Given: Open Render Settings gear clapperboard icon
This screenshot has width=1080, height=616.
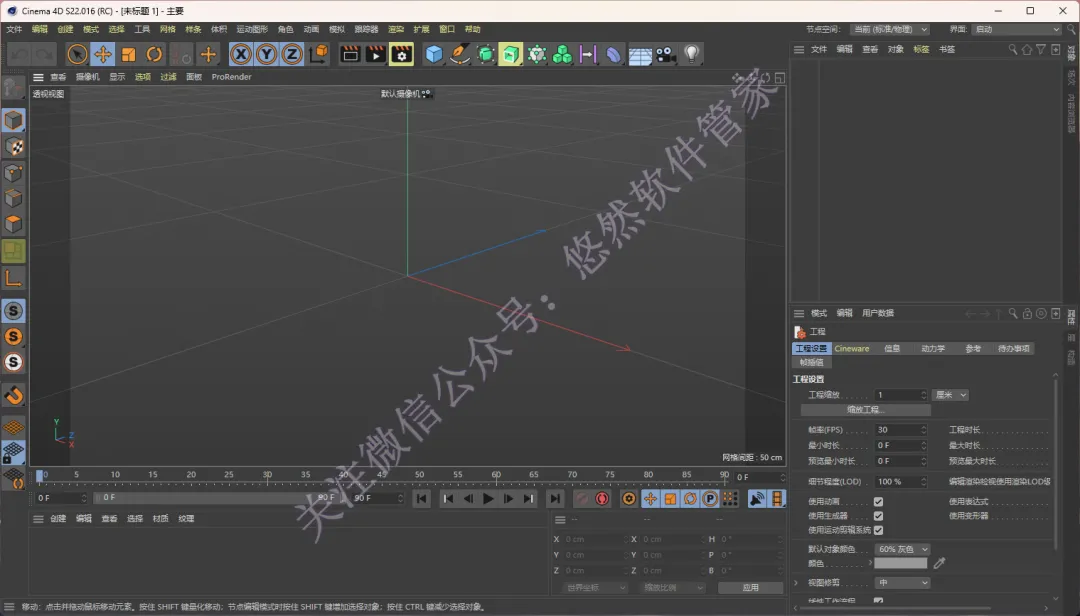Looking at the screenshot, I should 402,54.
